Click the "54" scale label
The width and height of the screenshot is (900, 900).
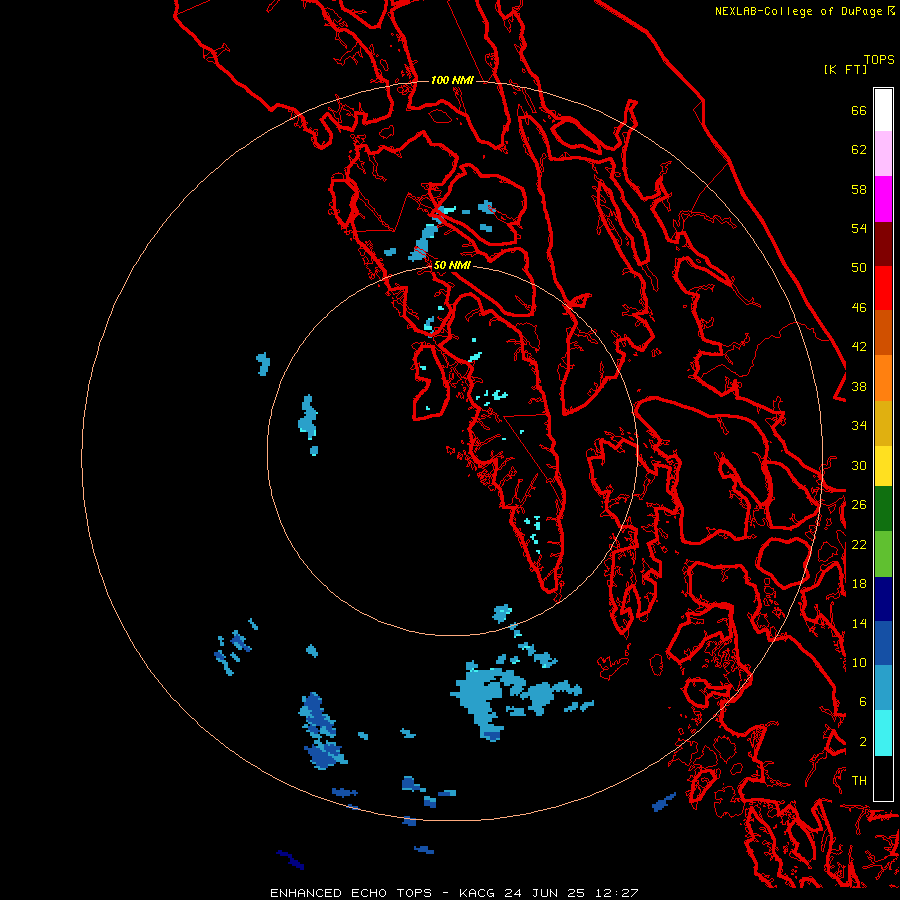859,228
